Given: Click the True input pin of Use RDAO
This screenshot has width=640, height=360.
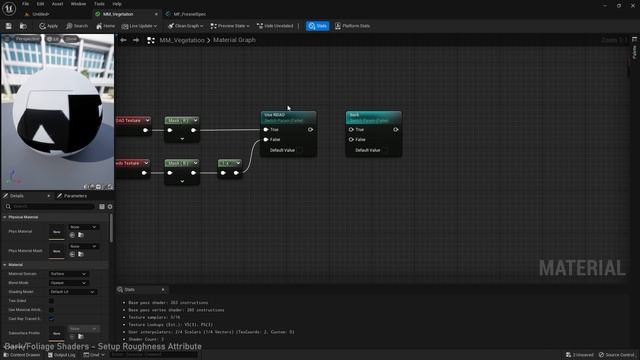Looking at the screenshot, I should pos(266,129).
